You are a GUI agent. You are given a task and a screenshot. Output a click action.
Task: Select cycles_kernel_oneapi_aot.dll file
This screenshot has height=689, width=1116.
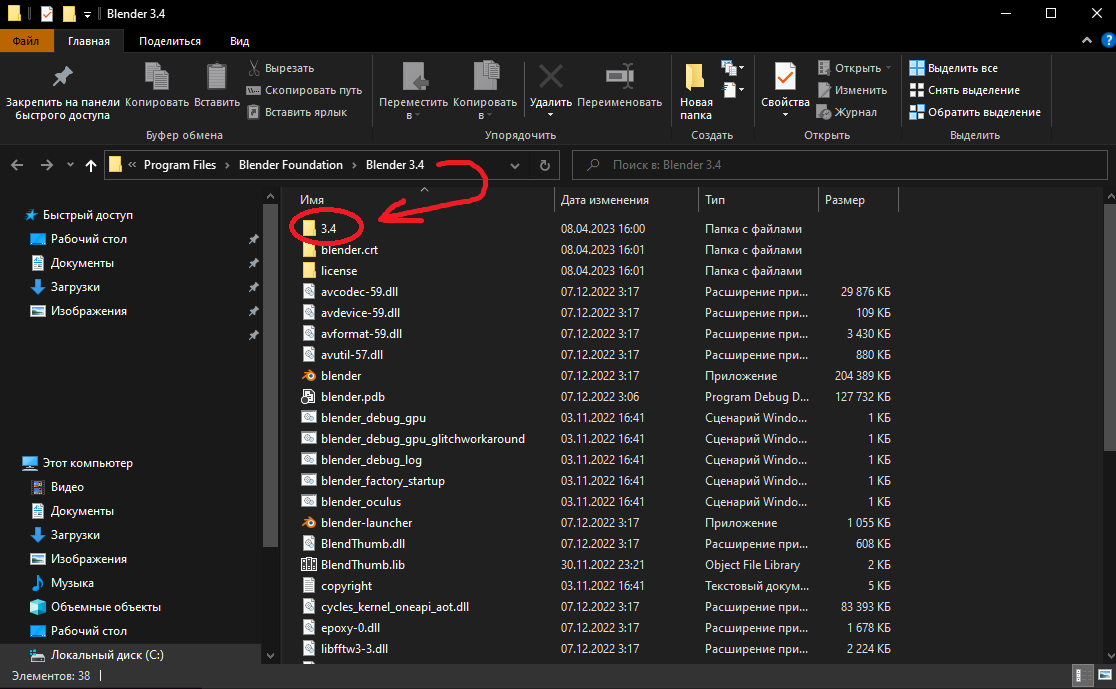pos(394,607)
